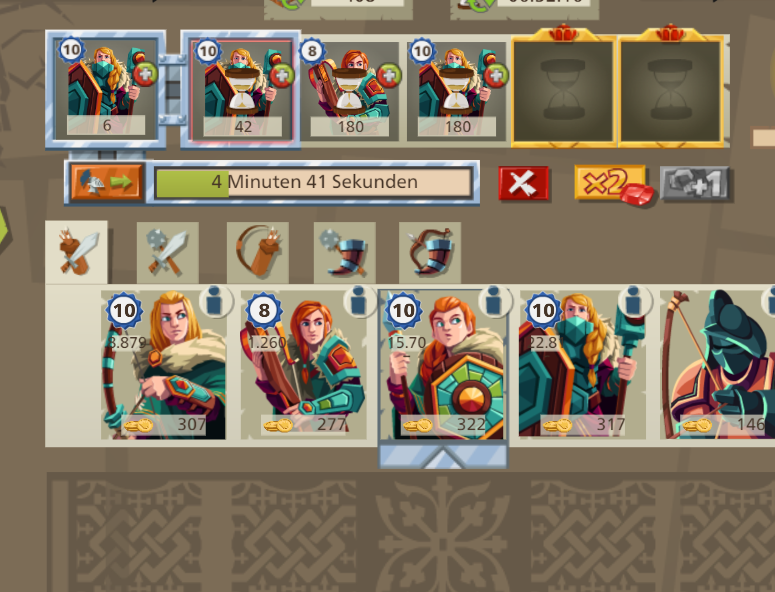Screen dimensions: 775x592
Task: Select the bow and horn tab
Action: pyautogui.click(x=430, y=254)
